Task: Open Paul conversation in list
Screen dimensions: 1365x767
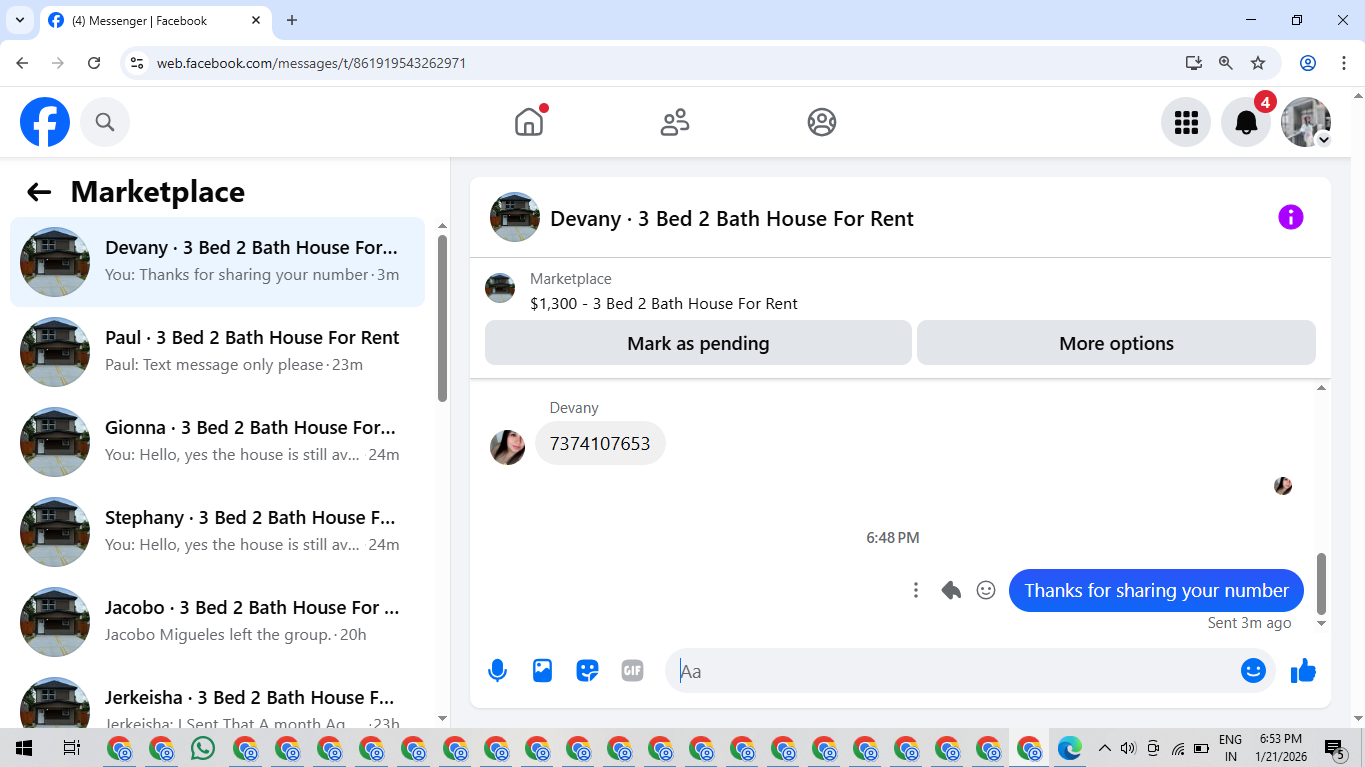Action: 217,352
